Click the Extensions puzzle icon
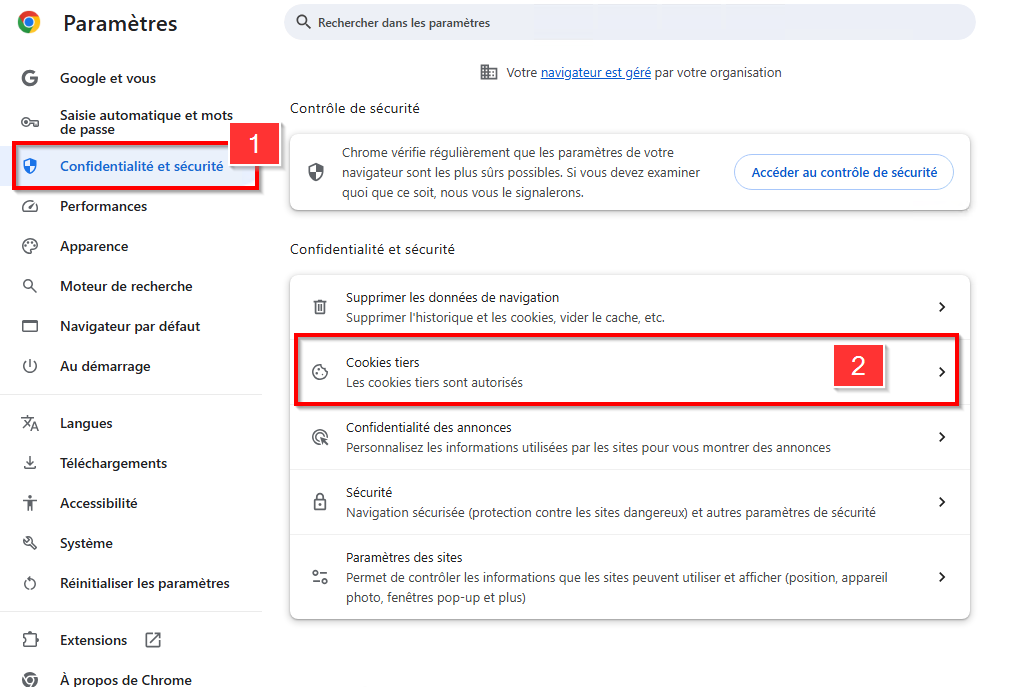 point(30,640)
